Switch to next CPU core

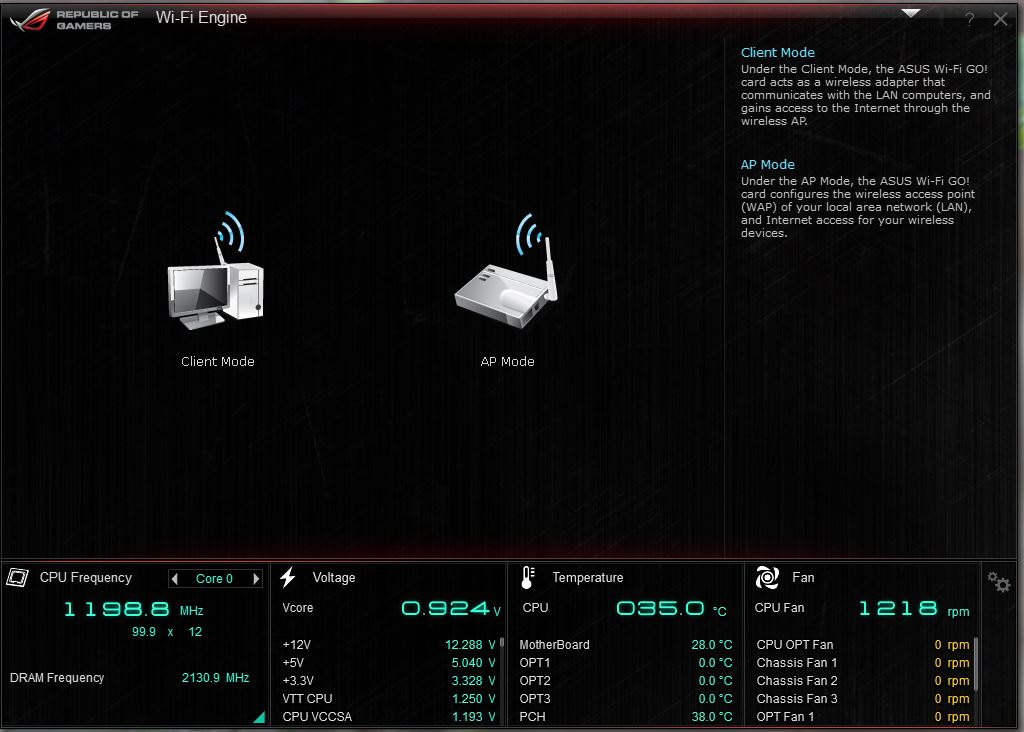[256, 579]
